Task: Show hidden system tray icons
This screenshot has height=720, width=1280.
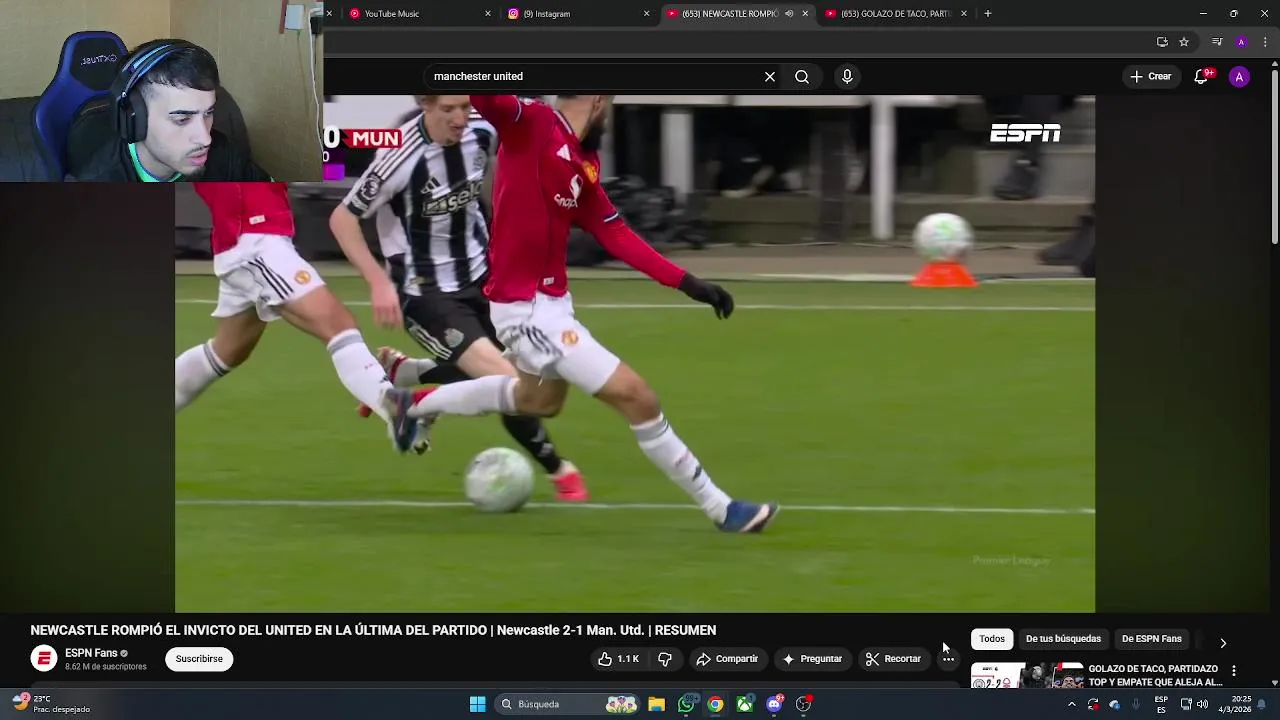Action: point(1072,704)
